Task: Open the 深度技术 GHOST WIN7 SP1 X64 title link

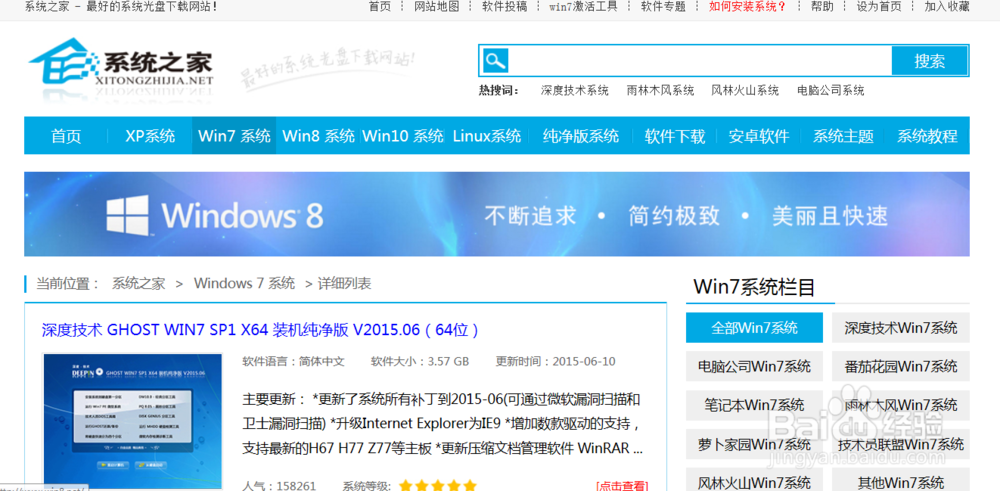Action: (260, 330)
